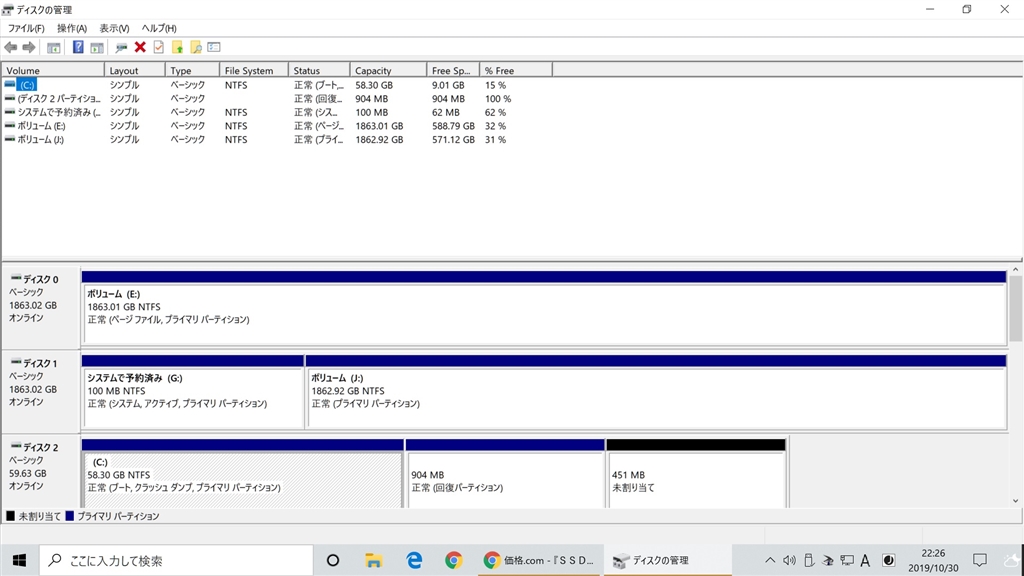1024x576 pixels.
Task: Expand hidden system tray icons chevron
Action: pos(770,560)
